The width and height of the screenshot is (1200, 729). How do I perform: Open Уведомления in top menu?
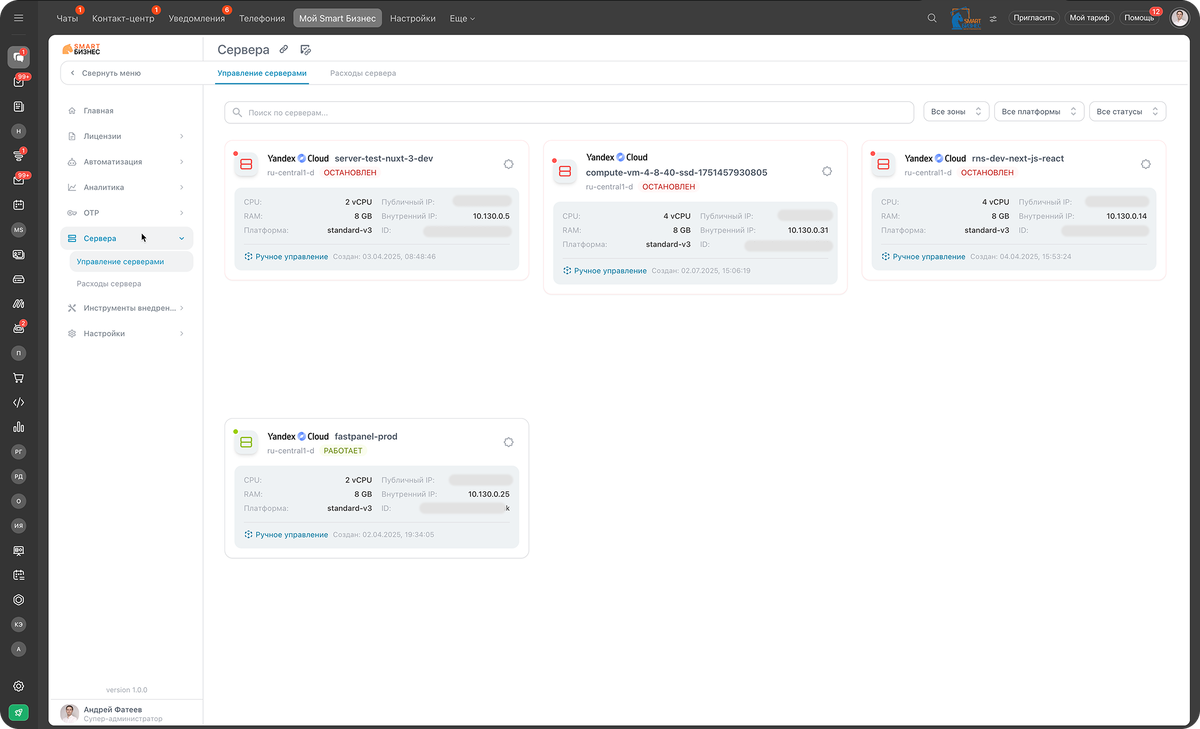[x=196, y=18]
